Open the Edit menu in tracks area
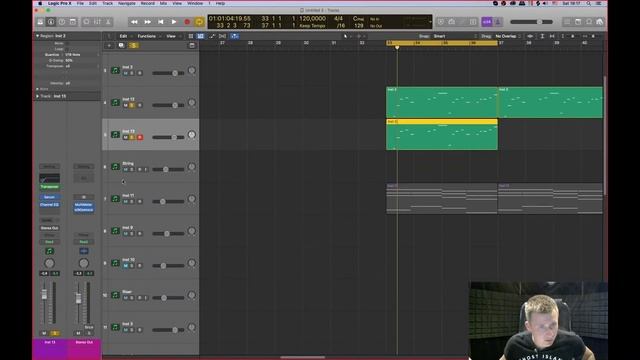640x360 pixels. (x=123, y=36)
